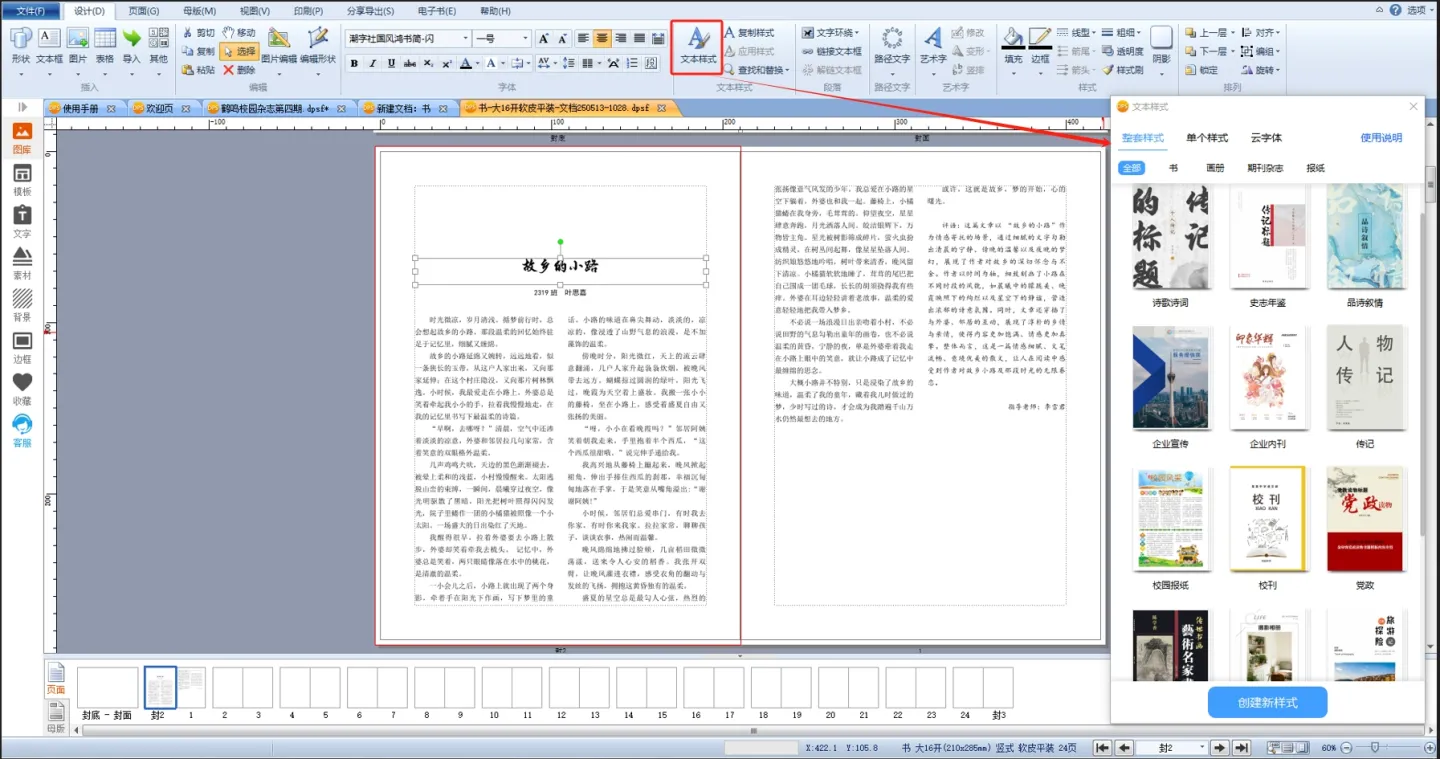Screen dimensions: 1440x759
Task: Open the 文本样式 text style tool
Action: tap(698, 46)
